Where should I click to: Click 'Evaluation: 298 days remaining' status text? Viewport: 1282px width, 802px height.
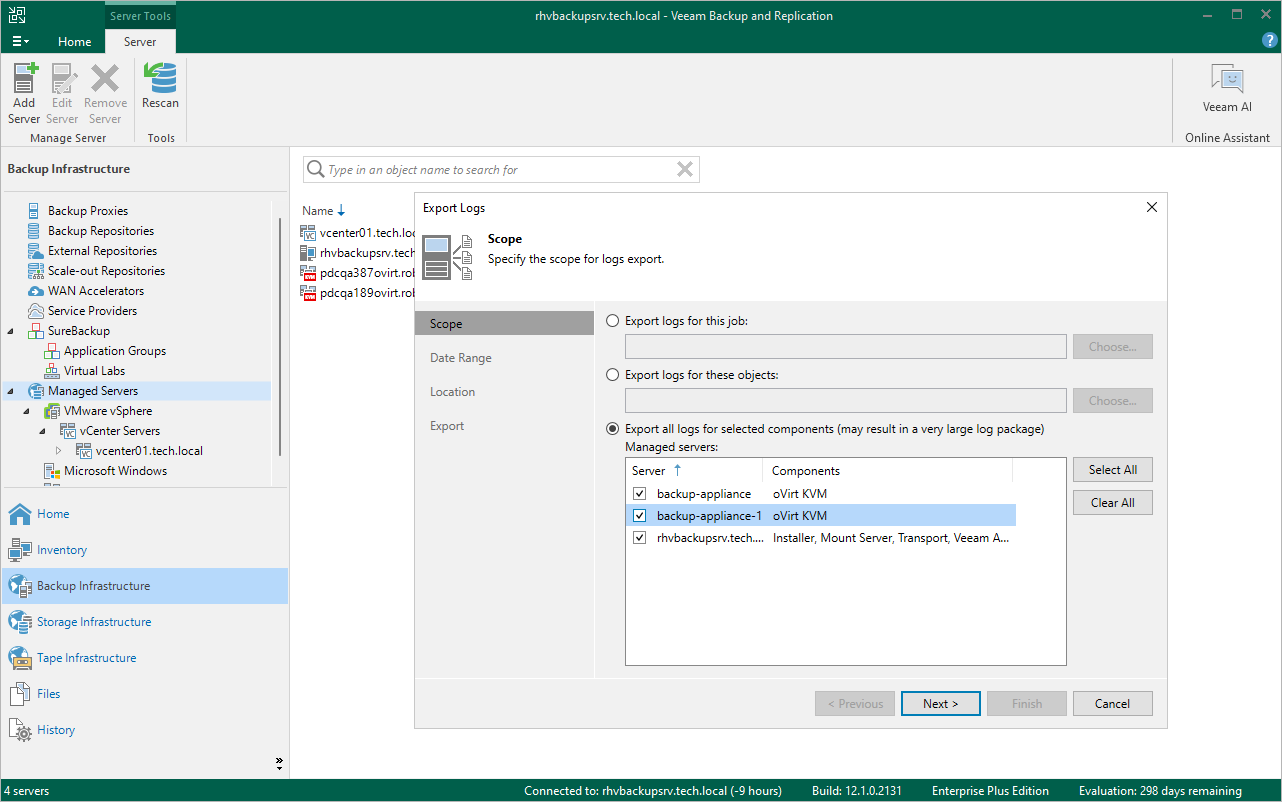1160,791
